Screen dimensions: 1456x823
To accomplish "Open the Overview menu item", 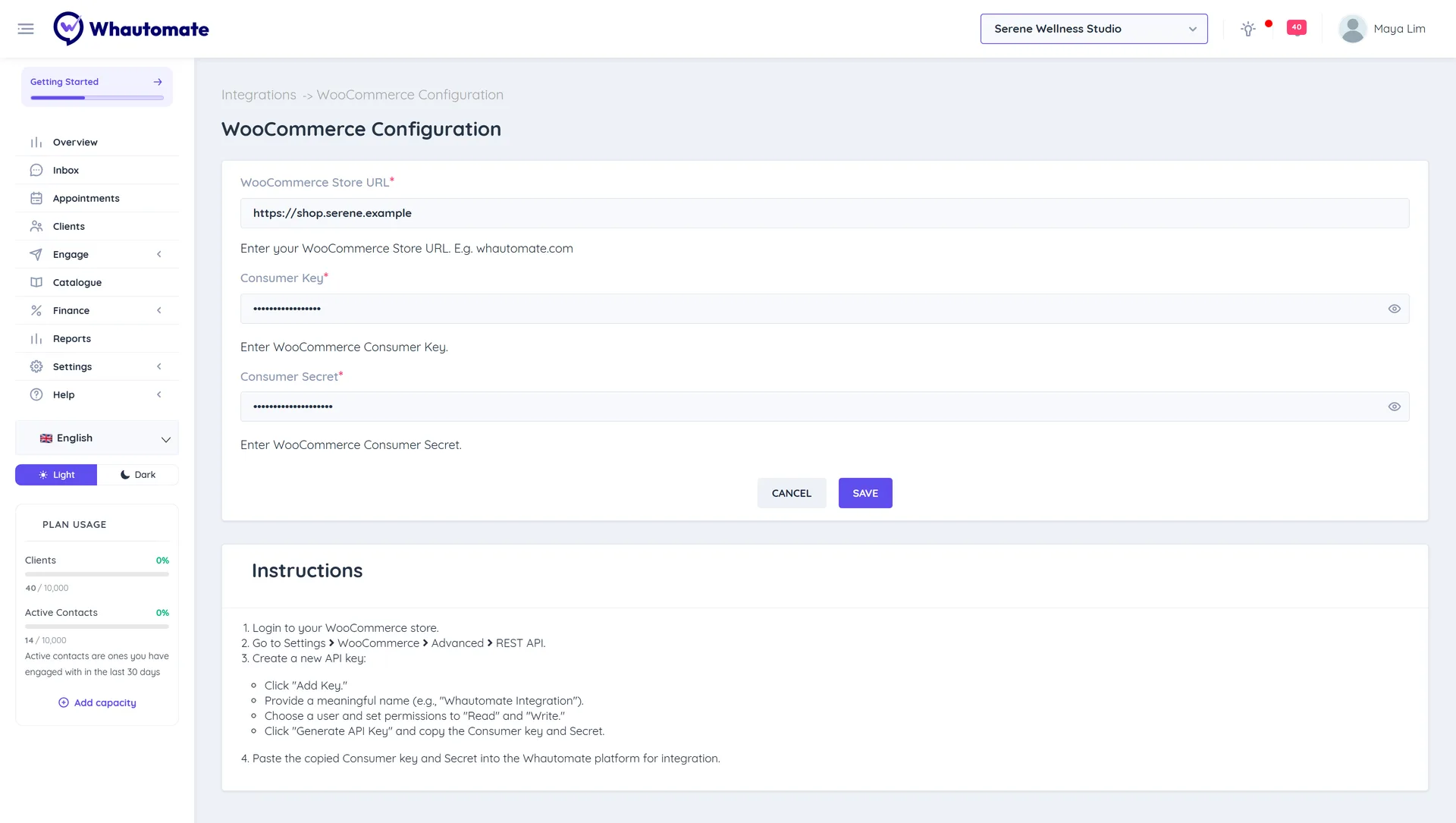I will coord(97,143).
